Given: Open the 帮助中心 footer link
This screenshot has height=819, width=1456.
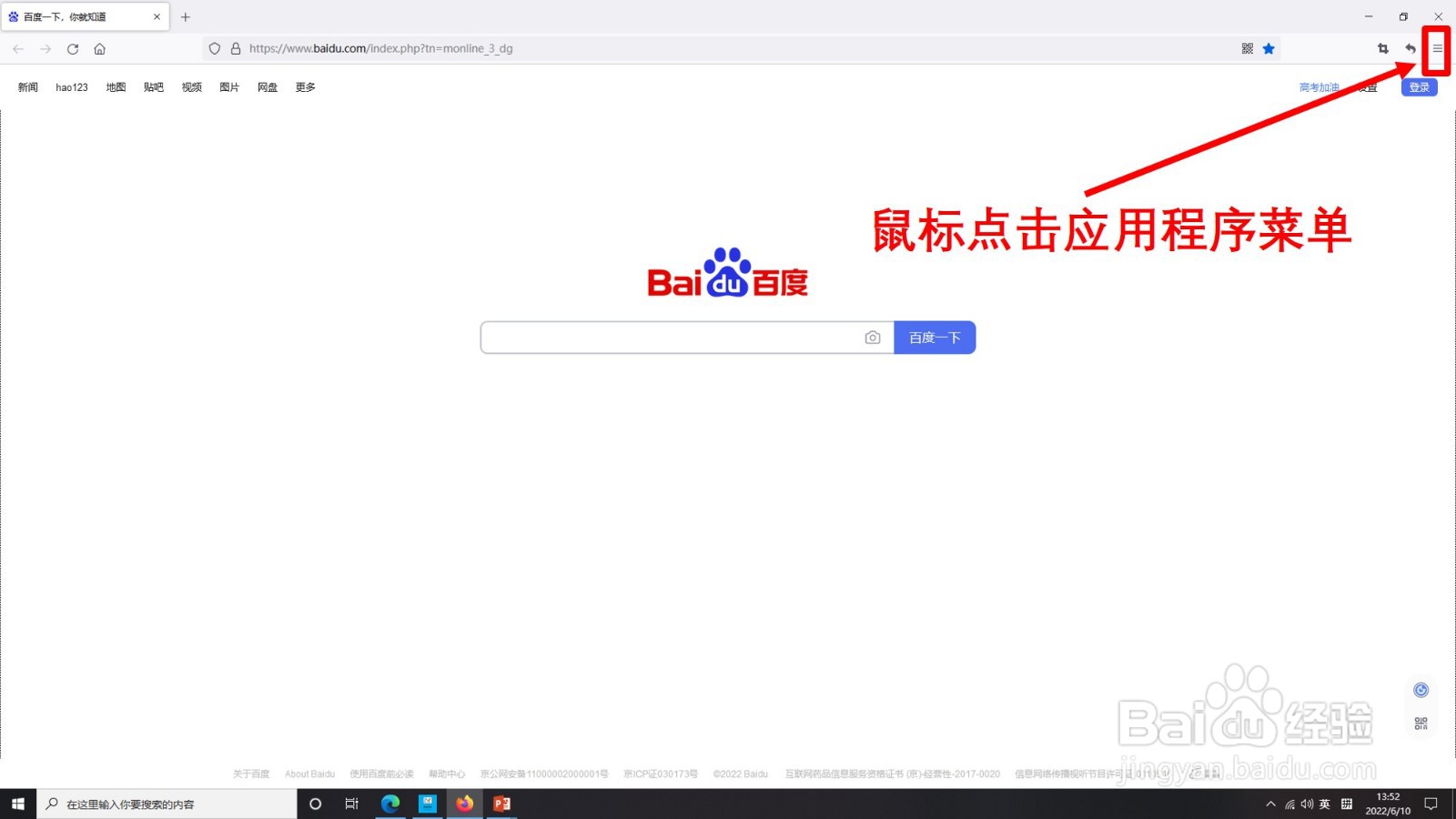Looking at the screenshot, I should tap(447, 774).
